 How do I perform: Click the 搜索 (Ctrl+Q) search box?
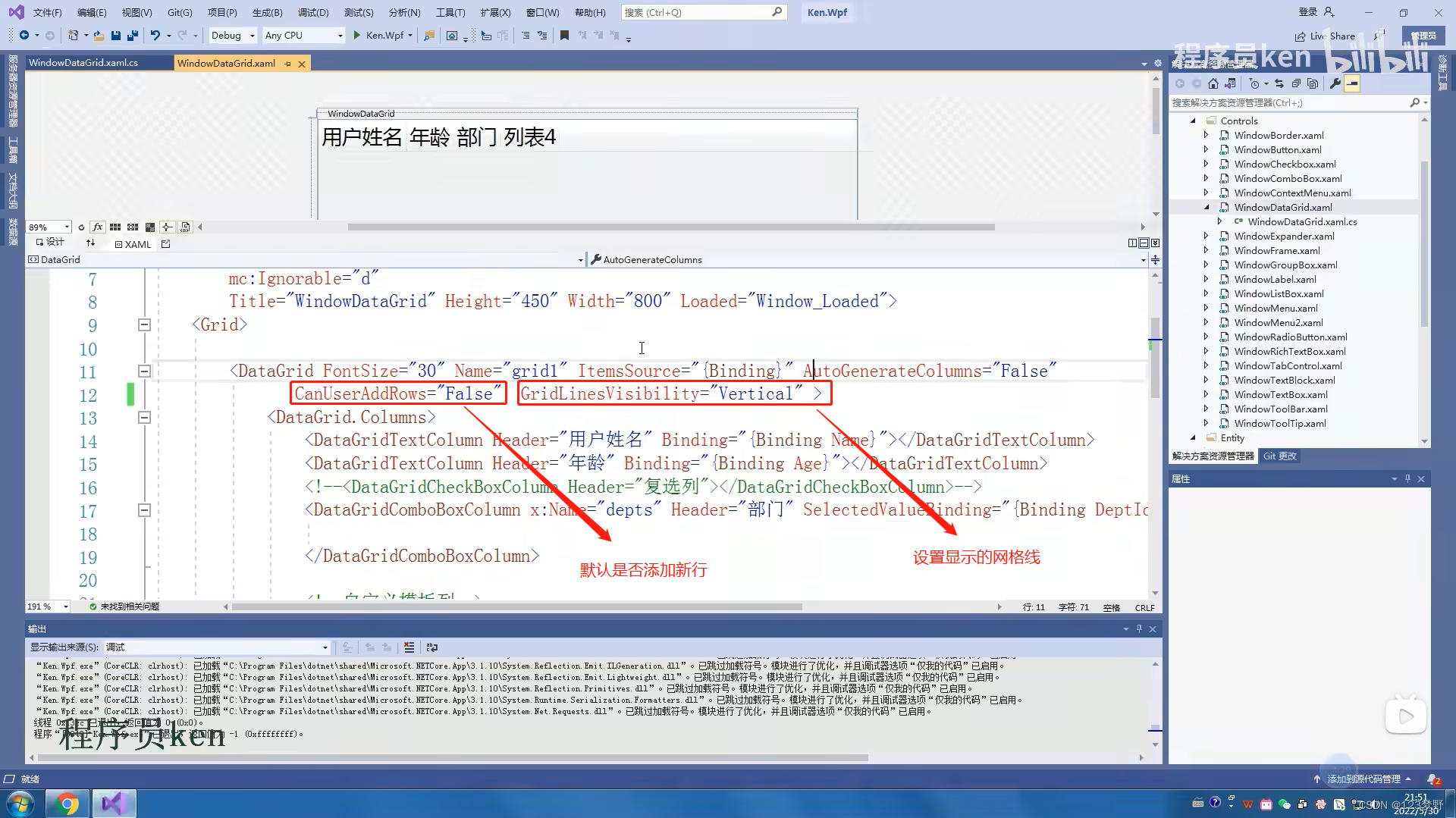pos(703,12)
